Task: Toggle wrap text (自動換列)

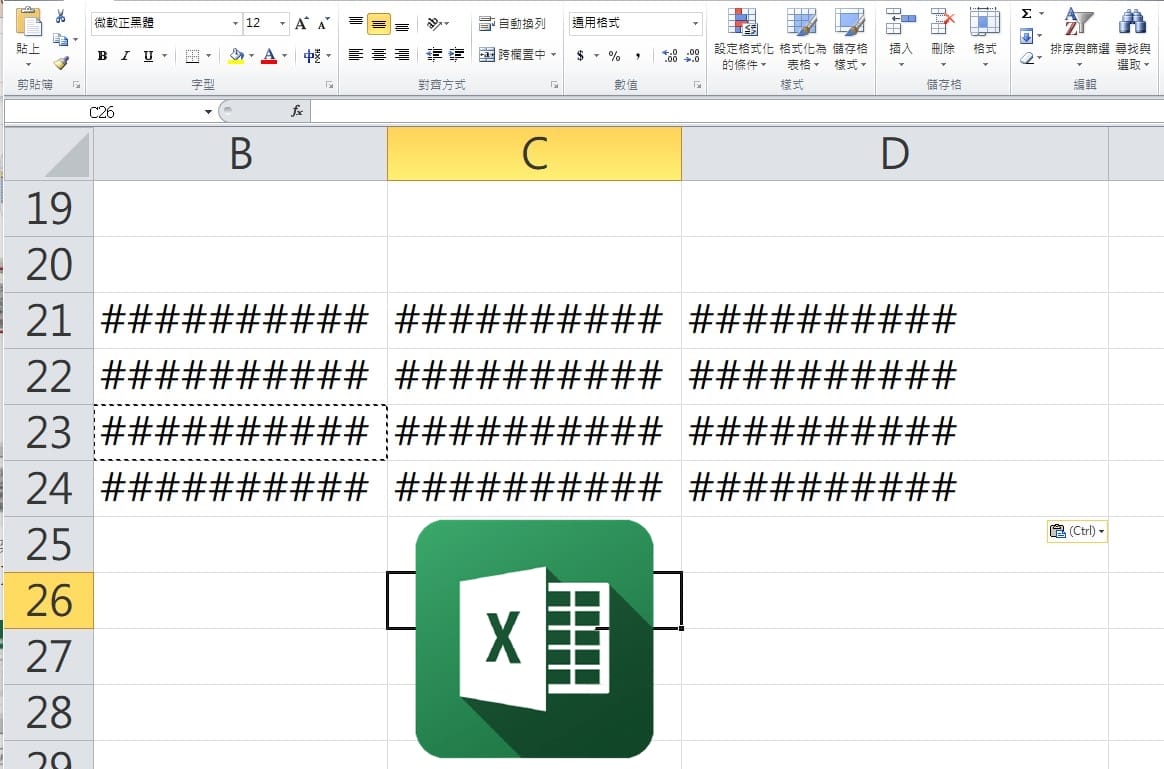Action: [512, 24]
